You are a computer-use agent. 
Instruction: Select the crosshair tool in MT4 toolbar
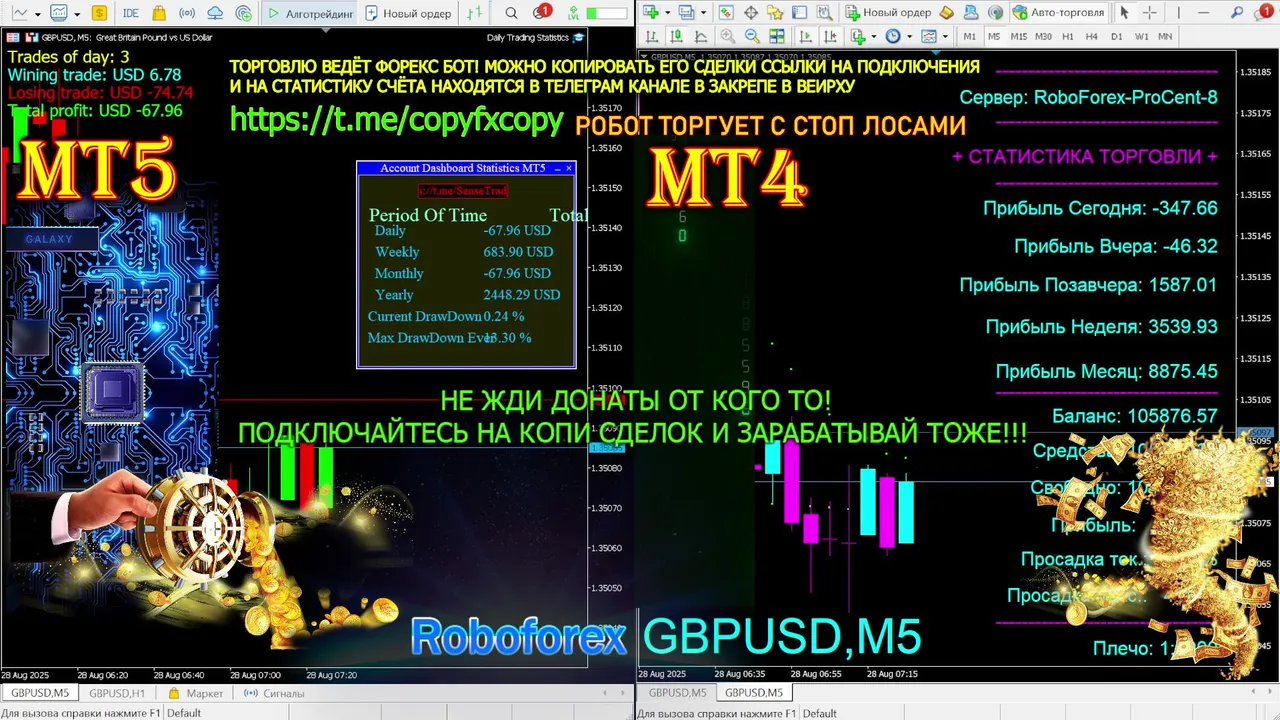[1150, 13]
